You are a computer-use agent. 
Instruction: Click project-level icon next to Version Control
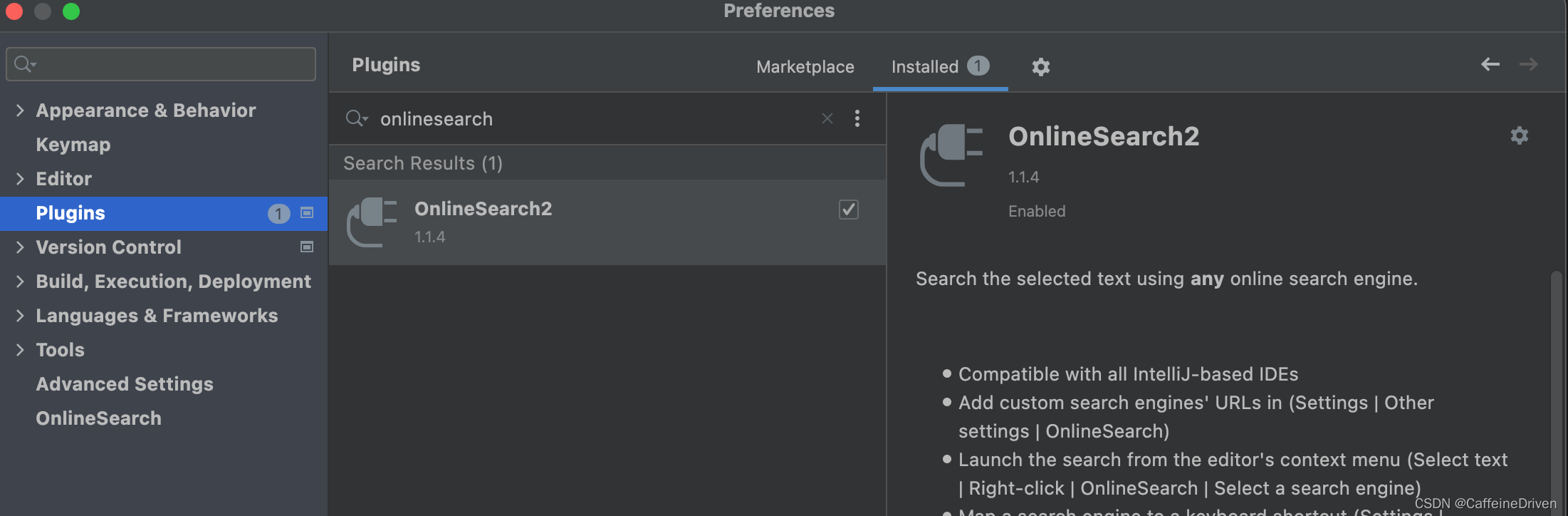[307, 247]
